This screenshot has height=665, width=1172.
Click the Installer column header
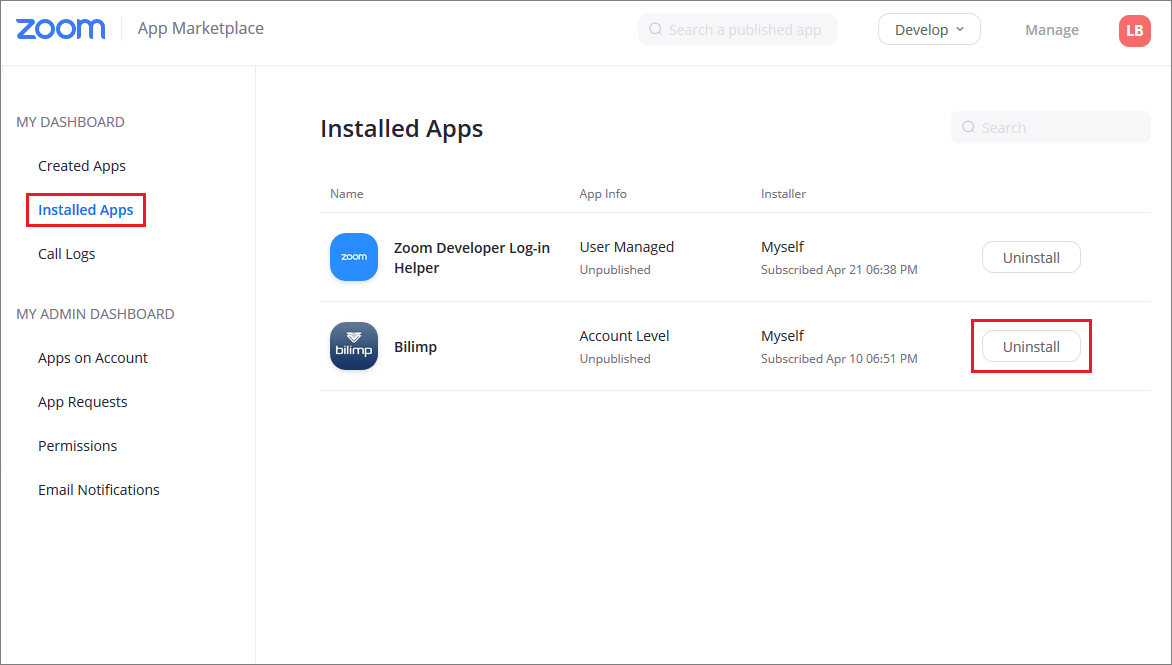[x=783, y=194]
